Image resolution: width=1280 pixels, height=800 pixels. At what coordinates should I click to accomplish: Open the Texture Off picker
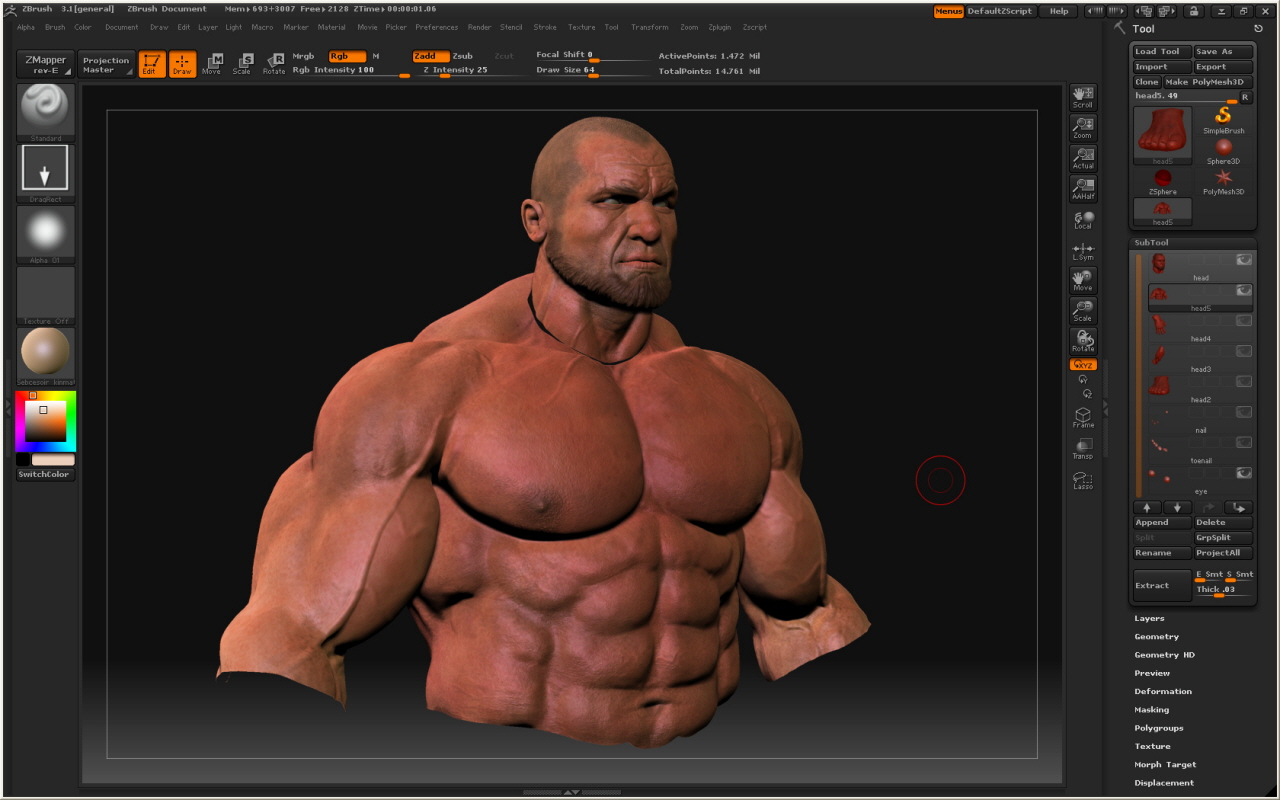tap(46, 296)
